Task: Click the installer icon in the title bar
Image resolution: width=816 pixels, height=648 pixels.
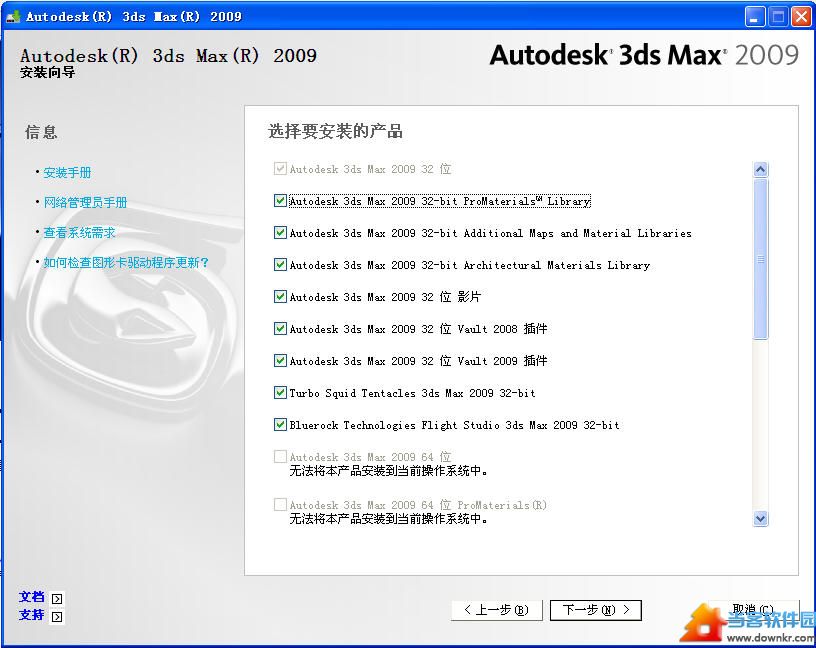Action: pos(12,17)
